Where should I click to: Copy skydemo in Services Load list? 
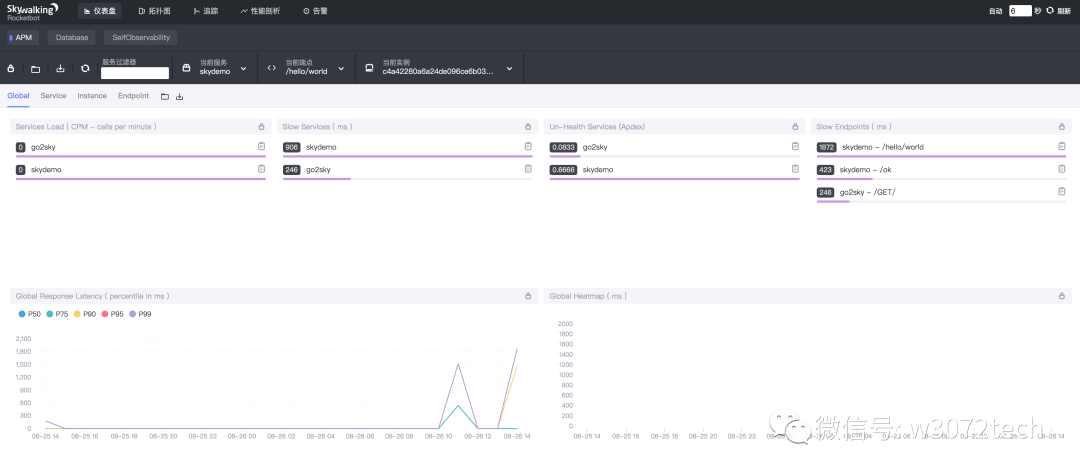point(261,169)
